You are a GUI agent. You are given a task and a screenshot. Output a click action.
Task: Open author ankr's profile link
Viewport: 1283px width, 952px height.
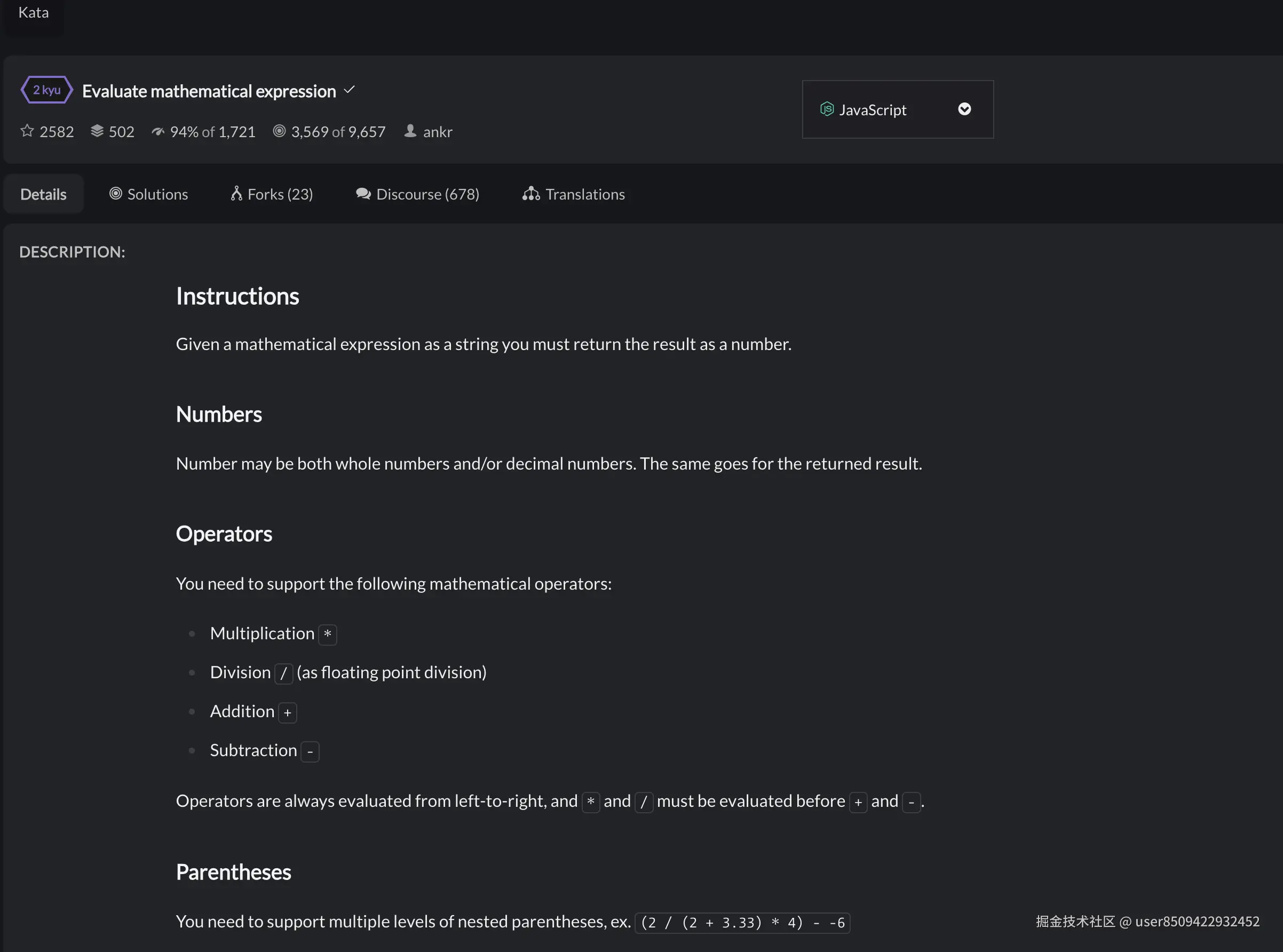(x=438, y=132)
